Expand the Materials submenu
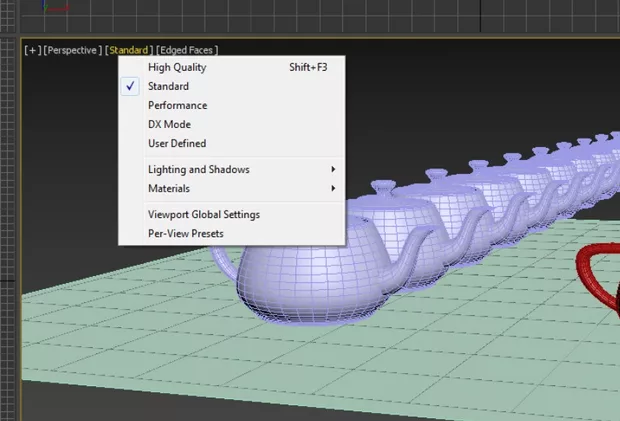Screen dimensions: 620x421 pos(169,189)
